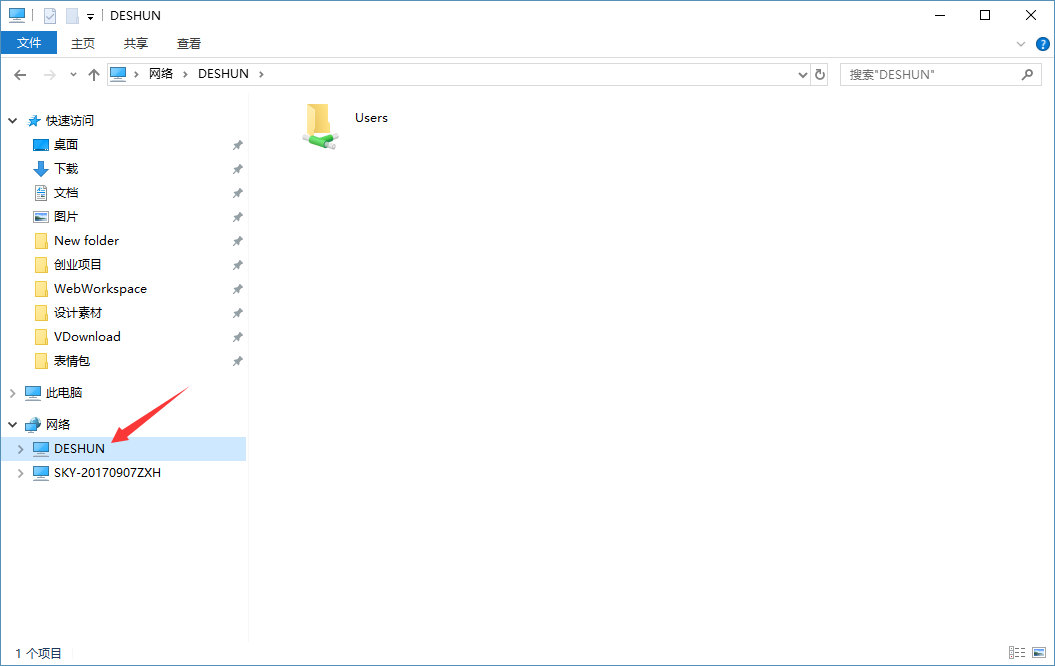Click pin icon next to New folder

pos(238,242)
